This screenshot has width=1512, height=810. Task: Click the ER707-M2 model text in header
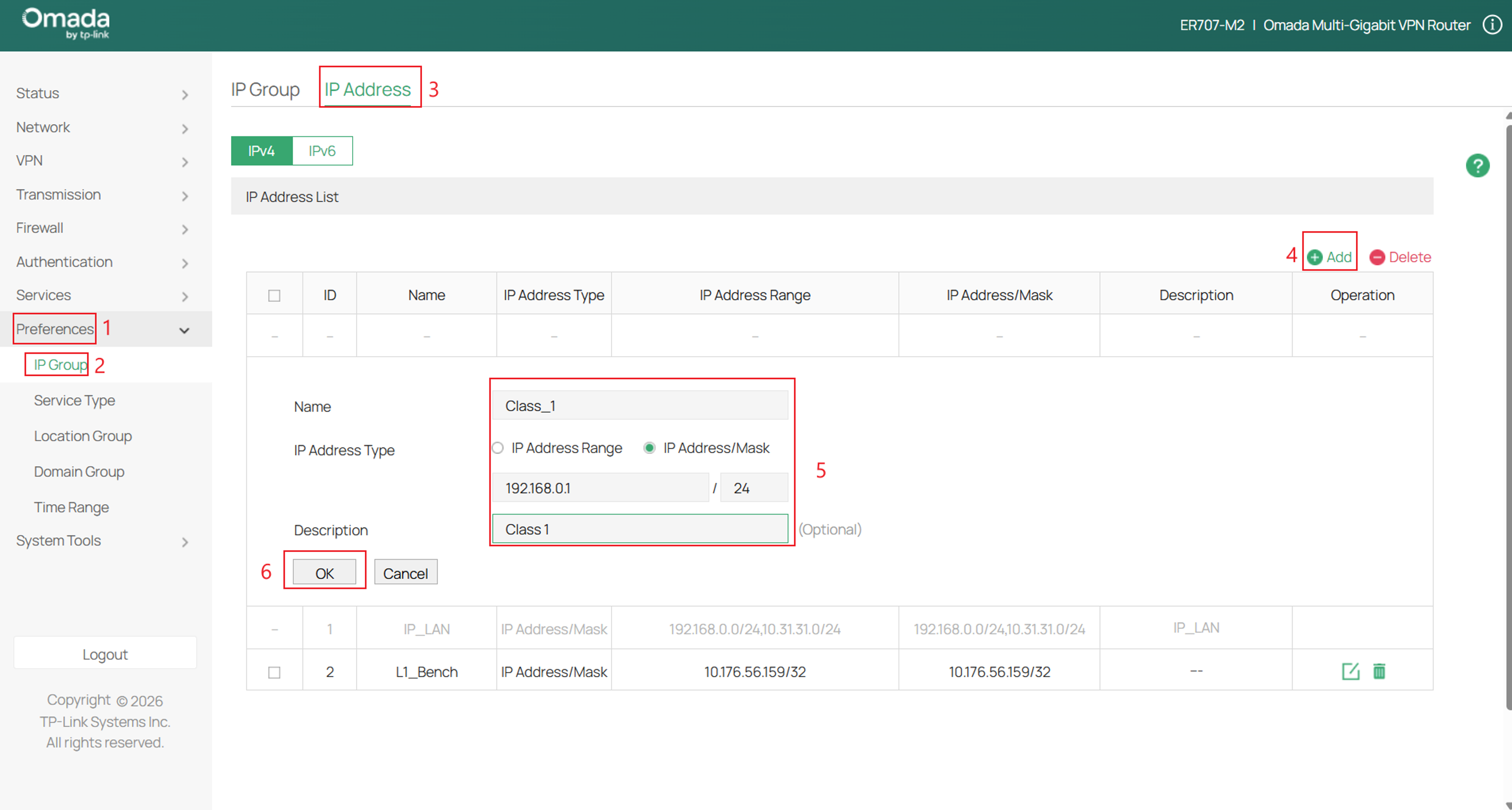pos(1212,25)
